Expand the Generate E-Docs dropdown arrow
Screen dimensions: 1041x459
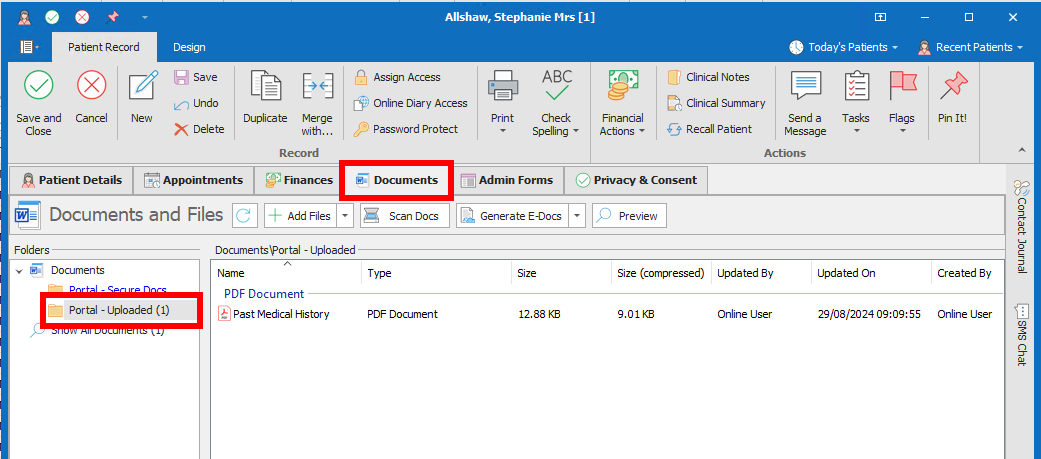577,215
